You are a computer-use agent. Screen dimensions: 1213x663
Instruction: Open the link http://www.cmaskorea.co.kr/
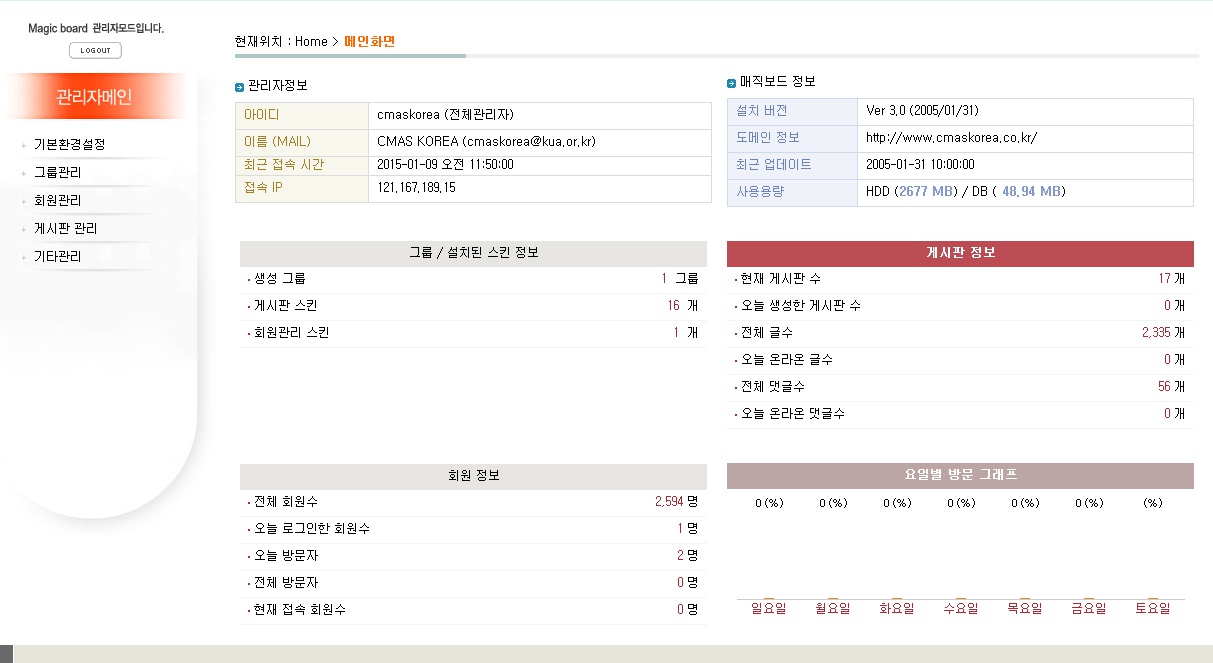tap(950, 138)
